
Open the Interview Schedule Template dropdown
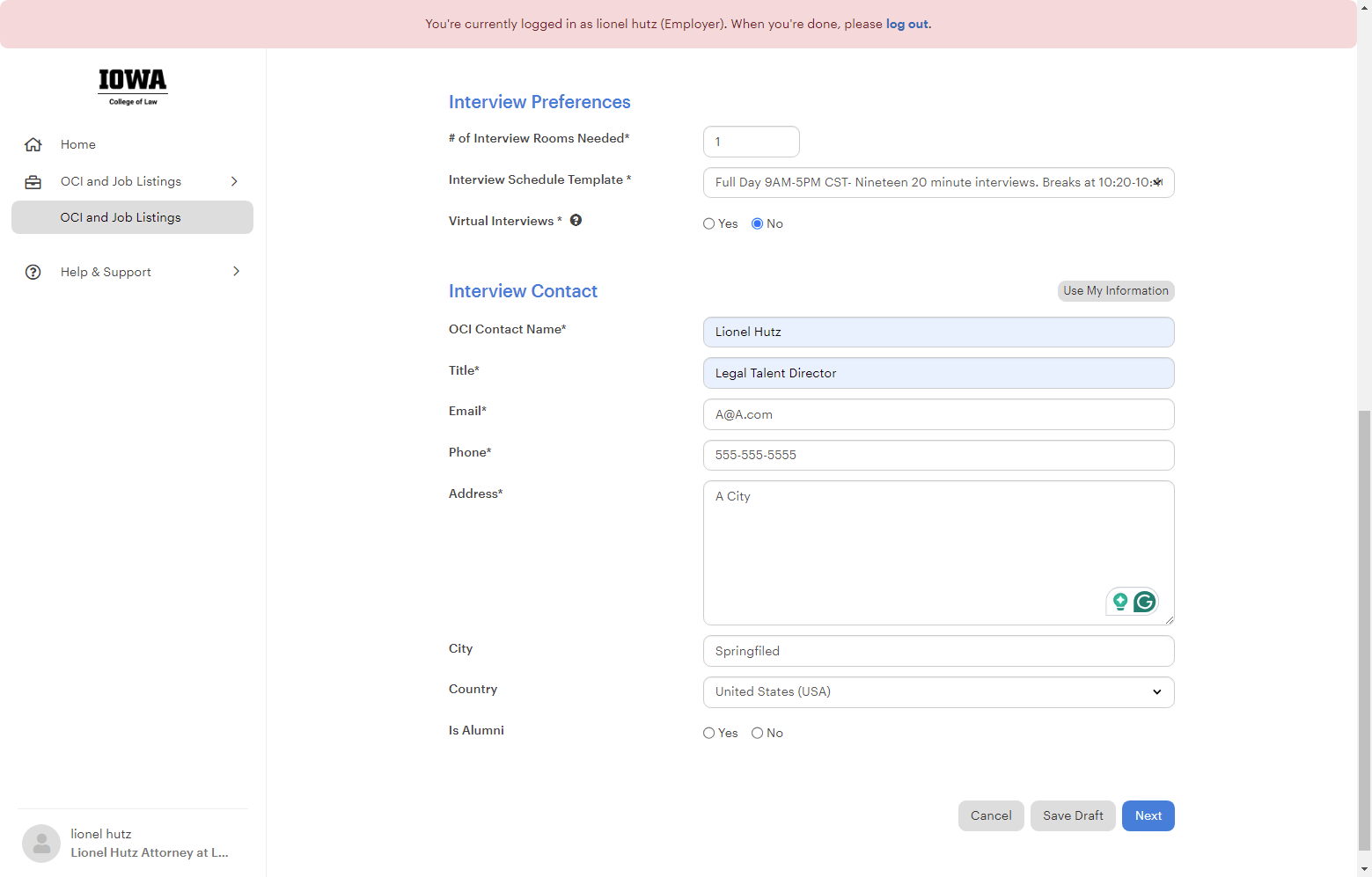[x=938, y=183]
